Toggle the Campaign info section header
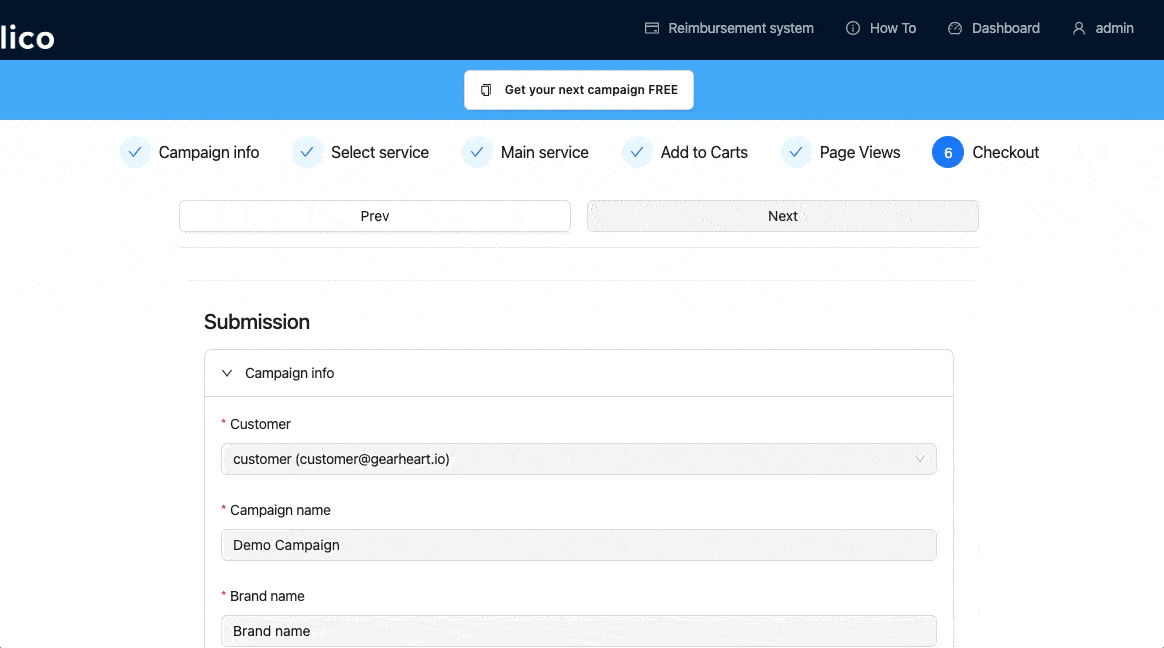The image size is (1164, 648). [579, 373]
